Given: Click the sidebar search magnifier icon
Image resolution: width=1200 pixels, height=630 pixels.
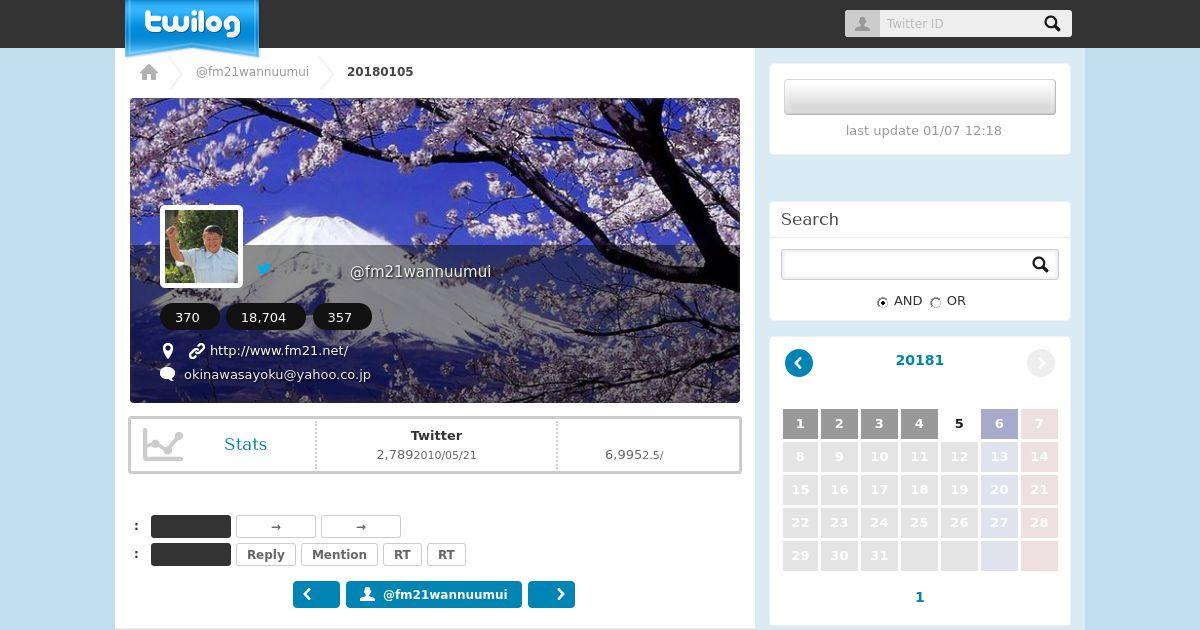Looking at the screenshot, I should pos(1040,265).
